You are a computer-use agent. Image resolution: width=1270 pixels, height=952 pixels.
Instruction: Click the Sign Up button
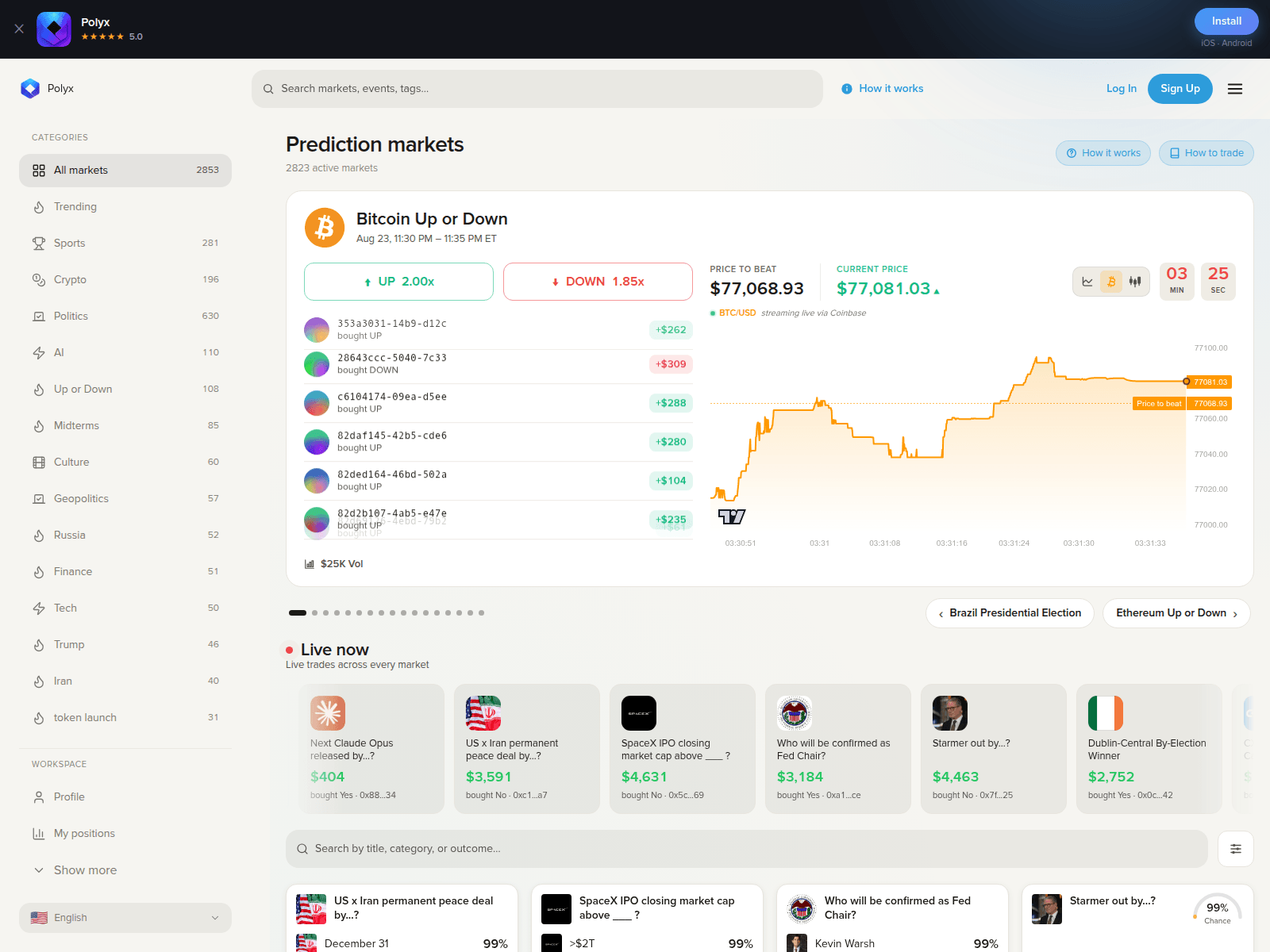coord(1180,89)
